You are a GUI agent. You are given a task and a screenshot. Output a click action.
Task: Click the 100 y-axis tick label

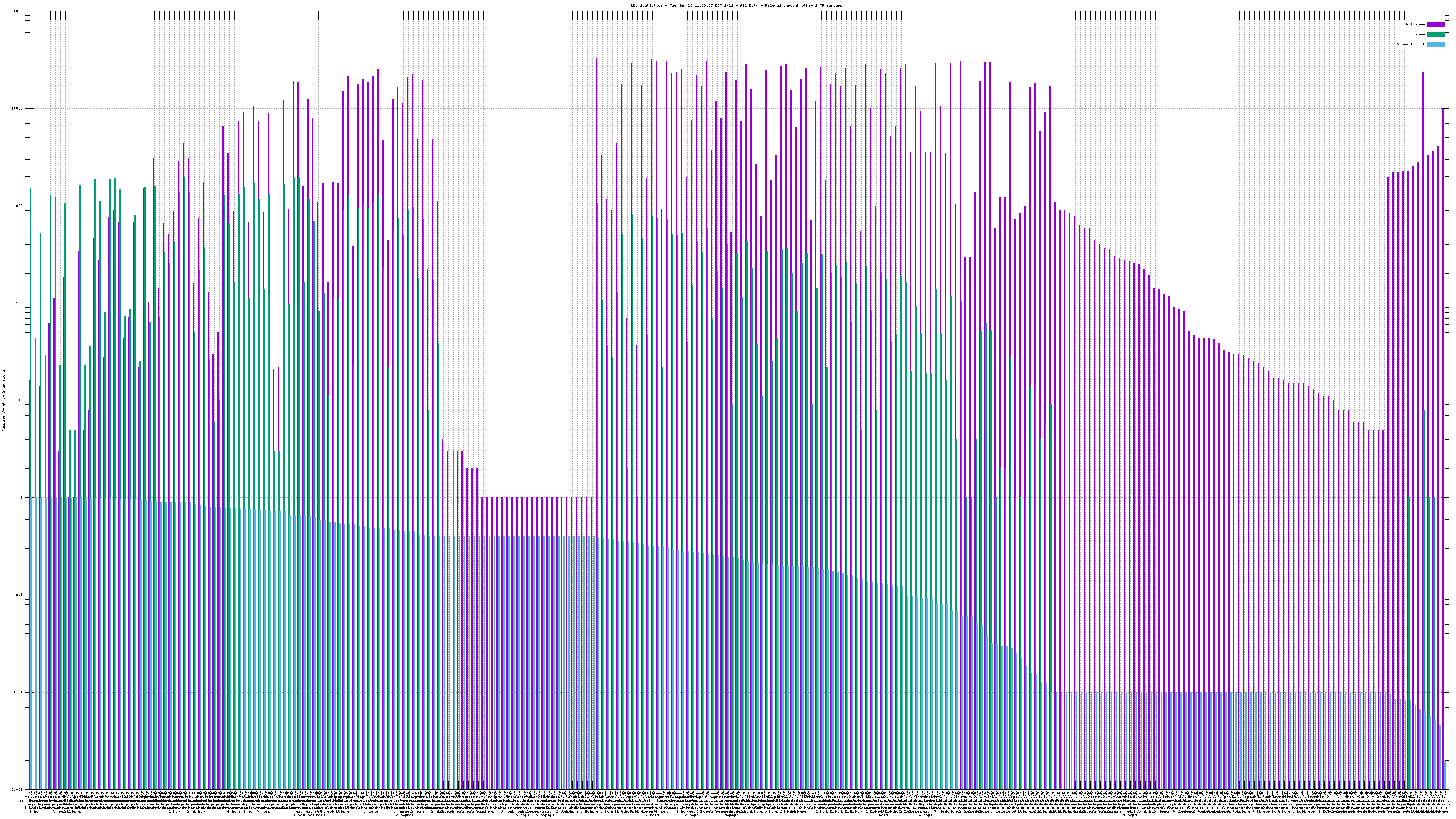coord(20,303)
